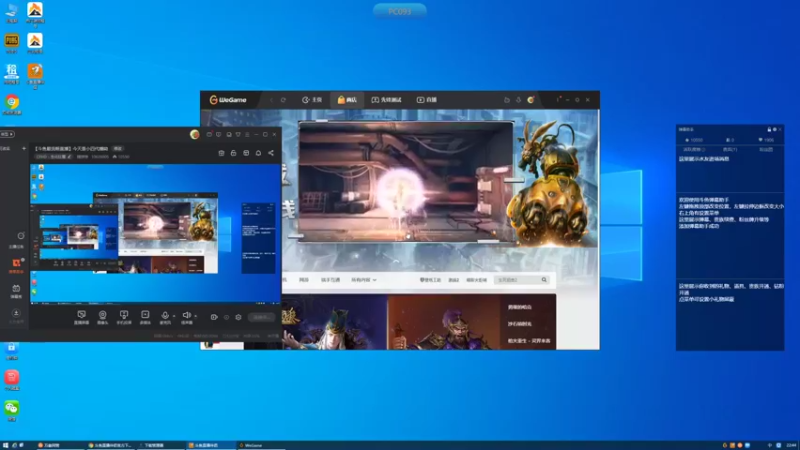Open the PUBG icon on the desktop

[11, 43]
